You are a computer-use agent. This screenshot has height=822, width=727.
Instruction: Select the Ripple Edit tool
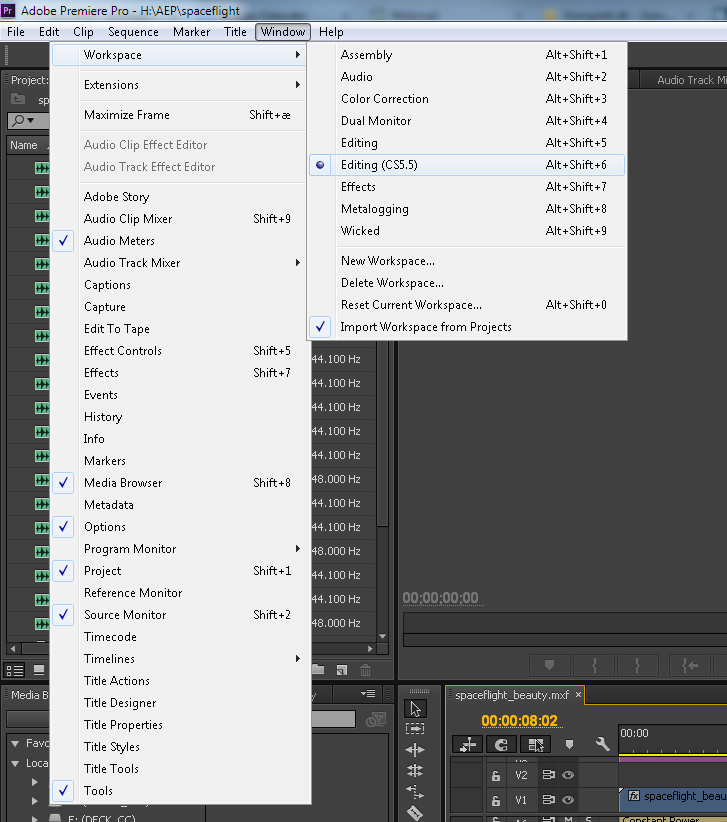[x=415, y=750]
